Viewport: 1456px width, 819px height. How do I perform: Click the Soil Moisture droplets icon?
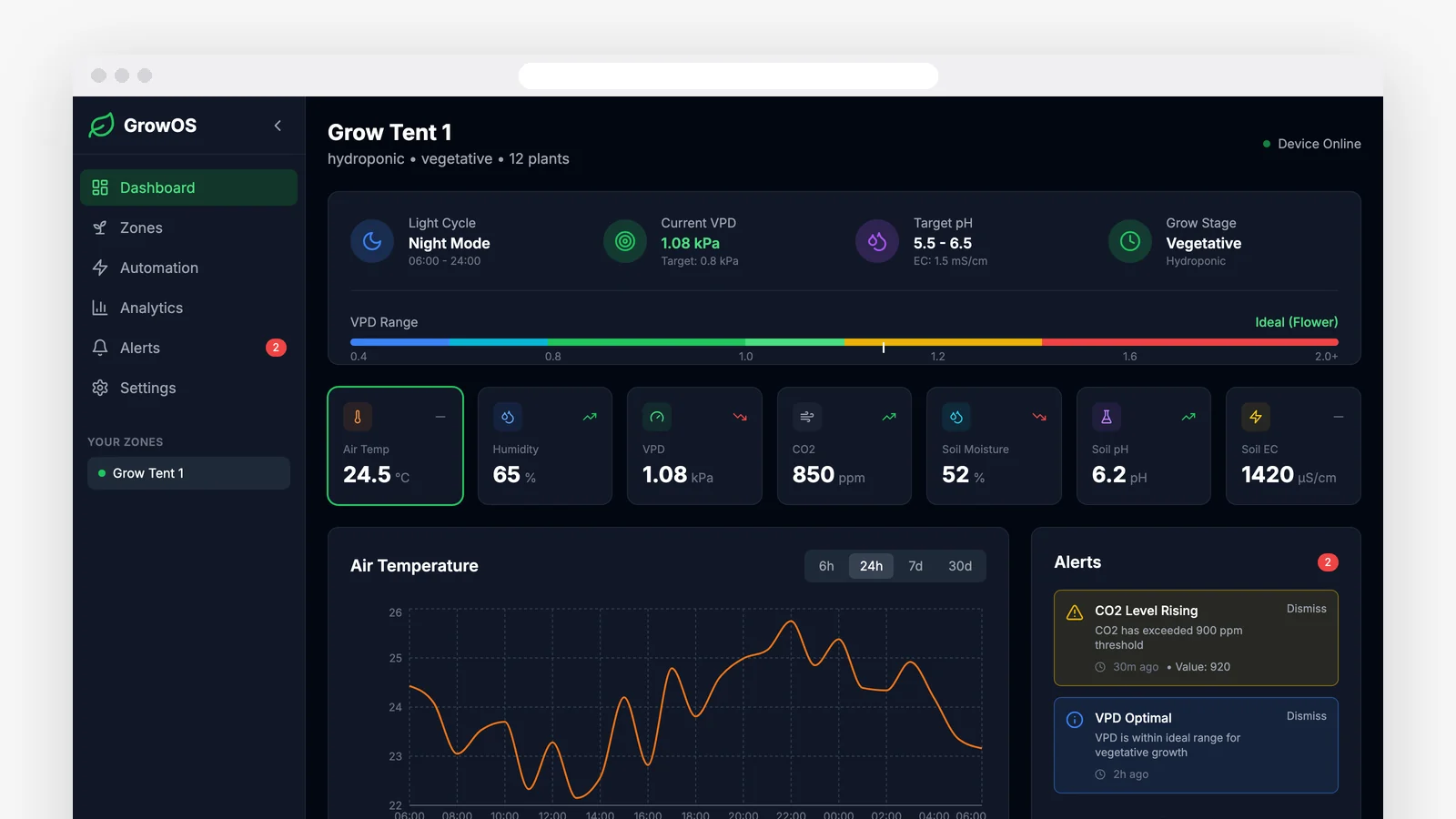(956, 417)
